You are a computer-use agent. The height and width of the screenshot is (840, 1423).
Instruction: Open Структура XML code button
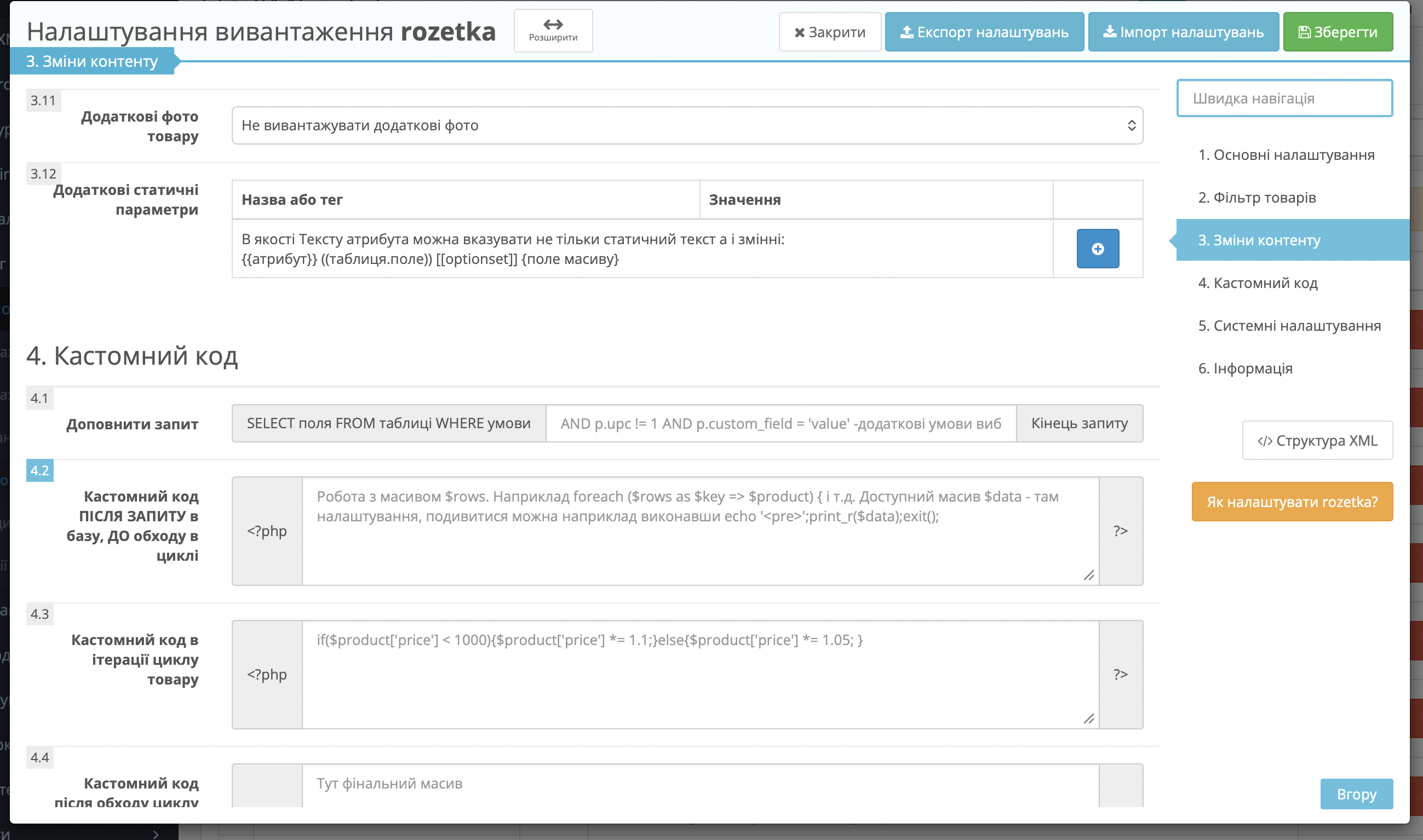pos(1317,440)
